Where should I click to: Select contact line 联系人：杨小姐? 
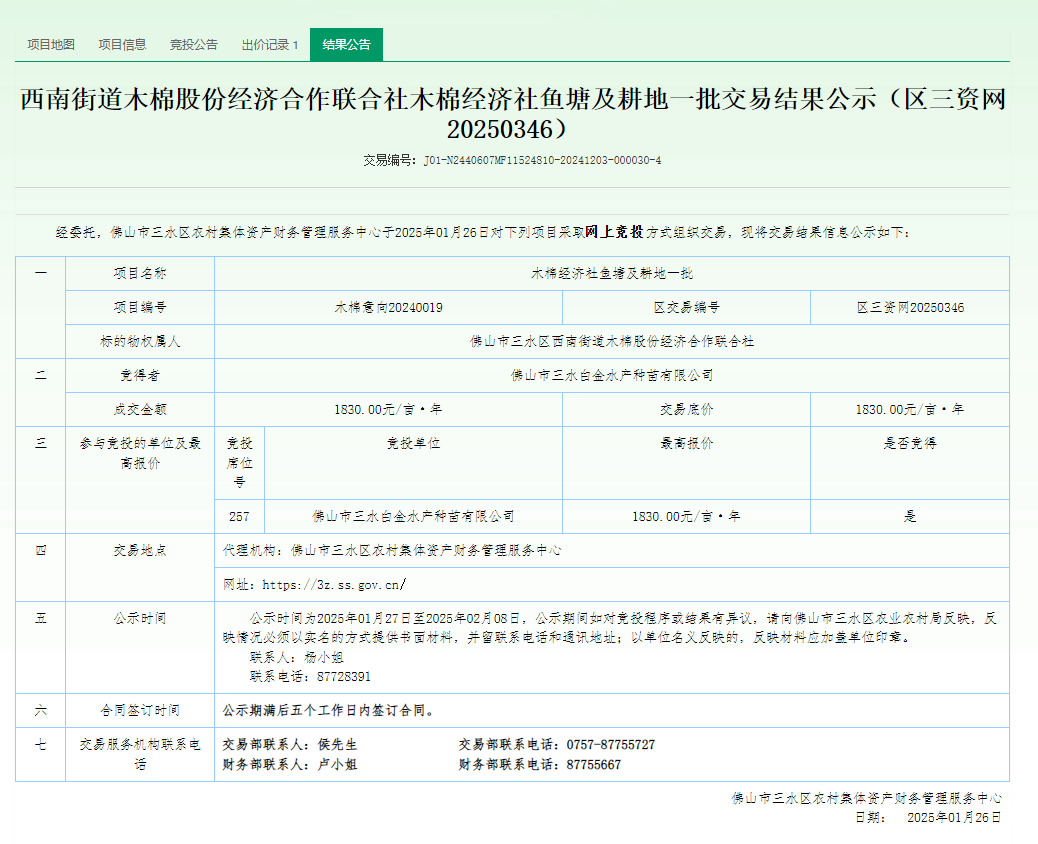coord(297,657)
